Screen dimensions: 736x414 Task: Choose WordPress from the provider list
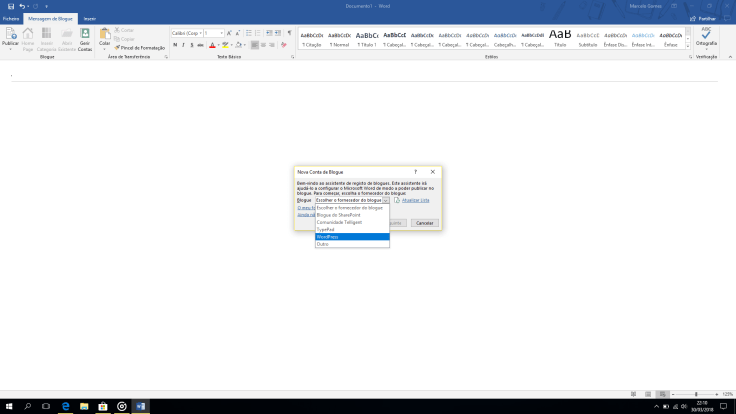tap(351, 236)
